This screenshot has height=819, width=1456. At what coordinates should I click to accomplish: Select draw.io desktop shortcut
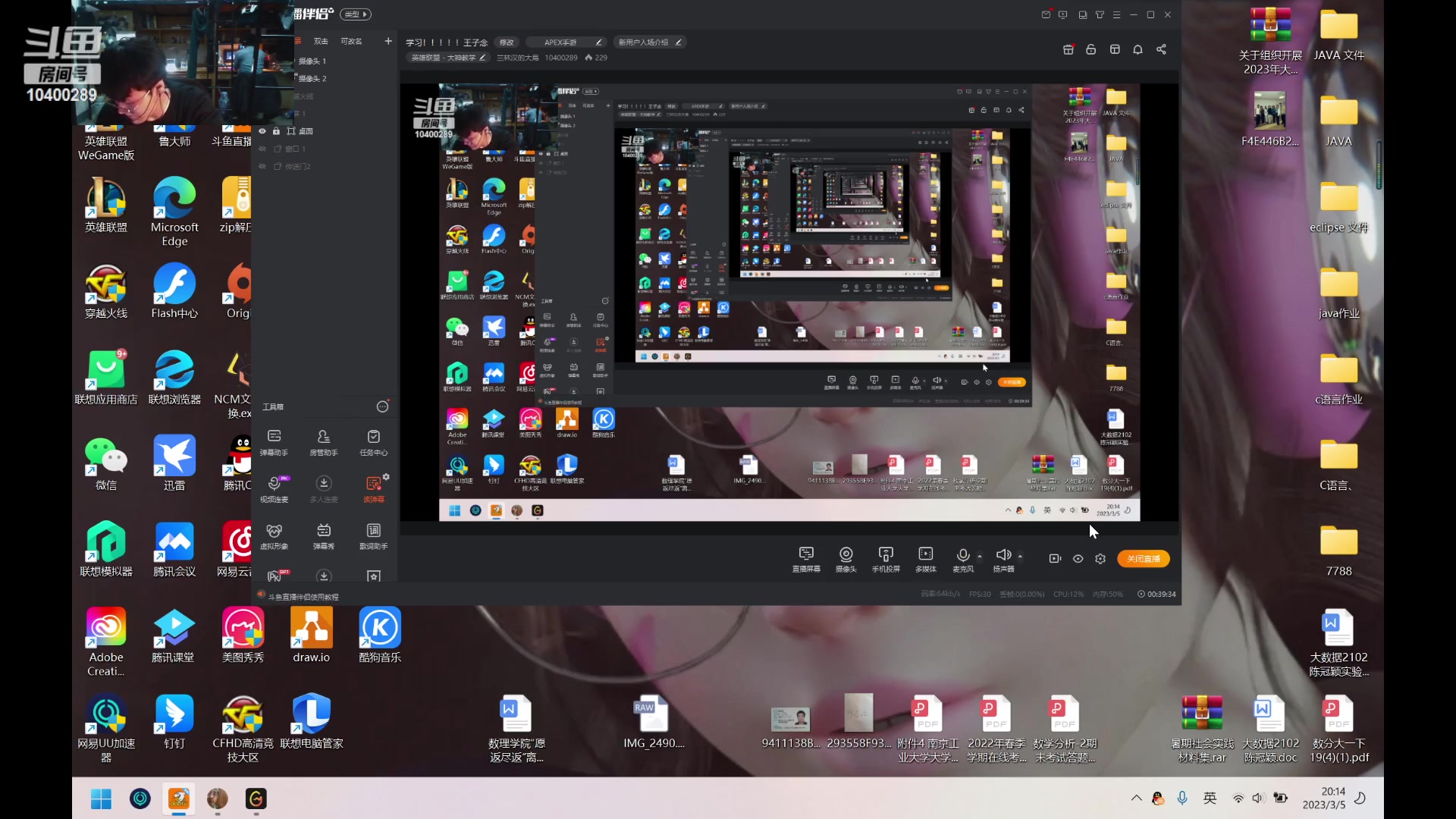pyautogui.click(x=312, y=635)
